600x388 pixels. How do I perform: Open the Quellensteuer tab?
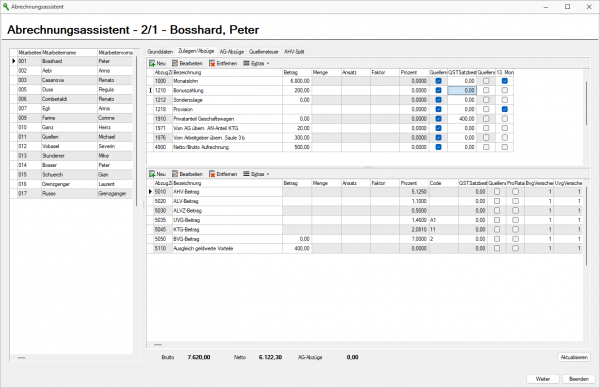tap(264, 52)
